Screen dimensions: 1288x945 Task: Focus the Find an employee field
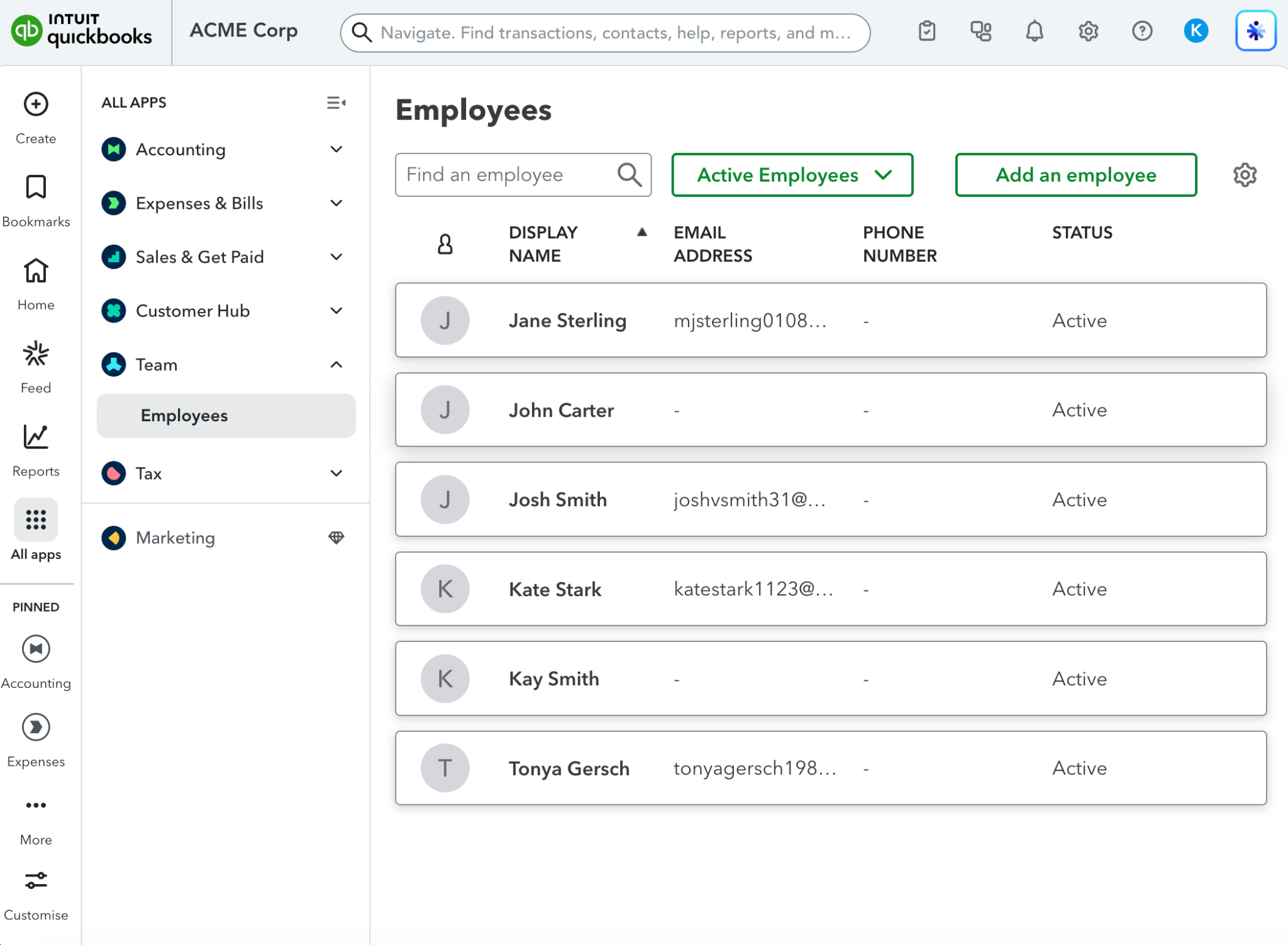[x=523, y=175]
